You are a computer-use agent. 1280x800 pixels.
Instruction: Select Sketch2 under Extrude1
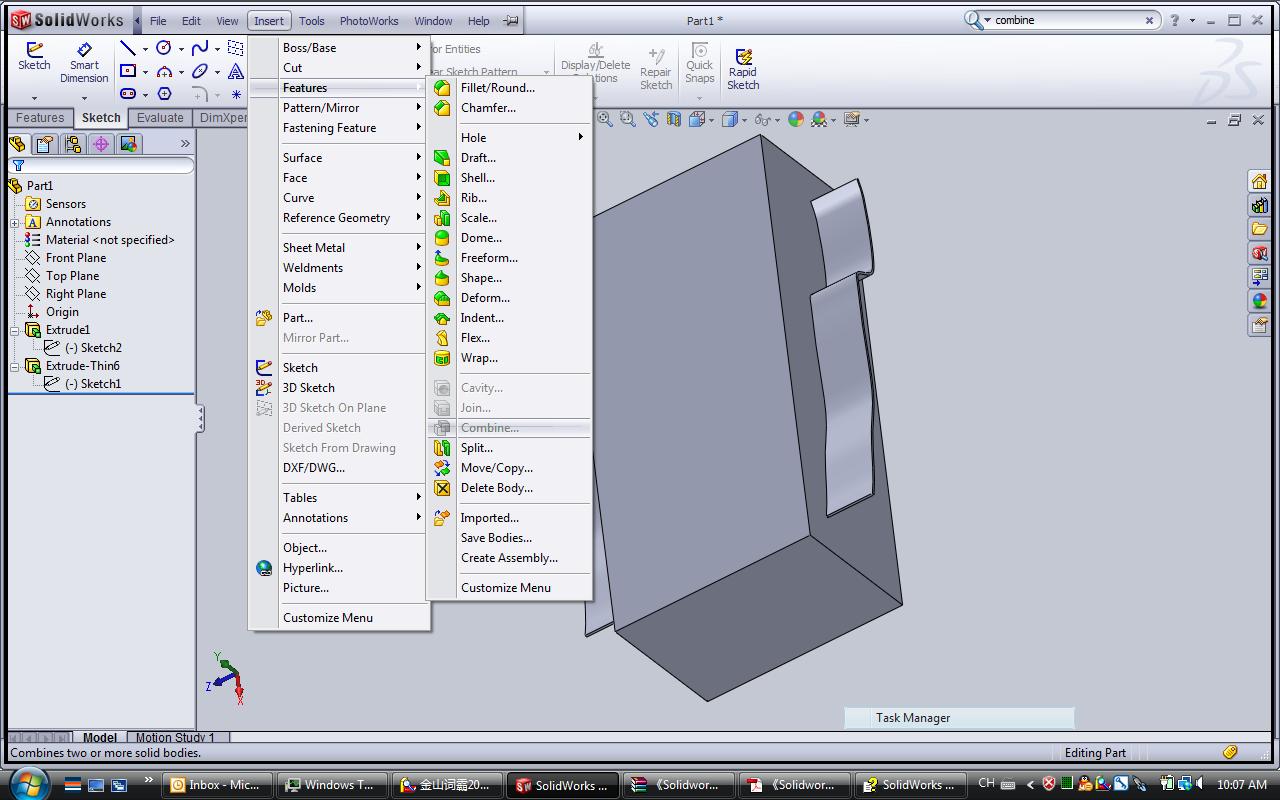pyautogui.click(x=93, y=348)
